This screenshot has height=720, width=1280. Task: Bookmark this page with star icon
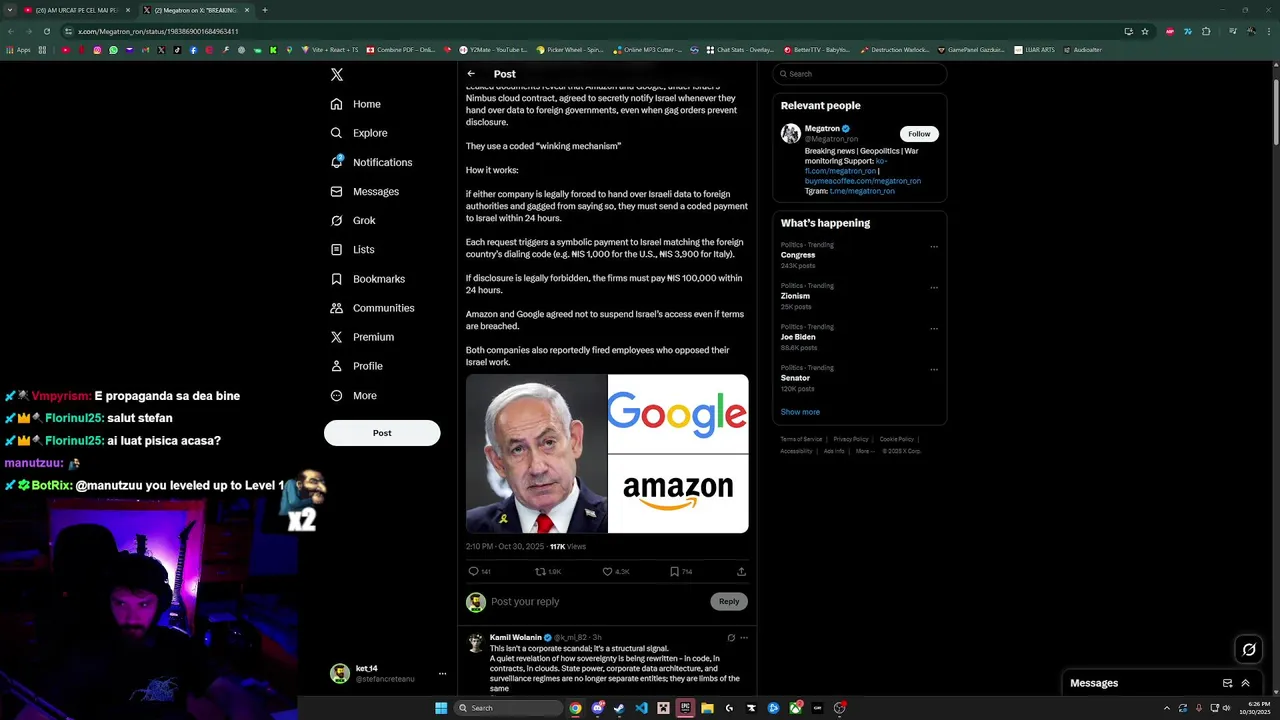coord(1145,31)
